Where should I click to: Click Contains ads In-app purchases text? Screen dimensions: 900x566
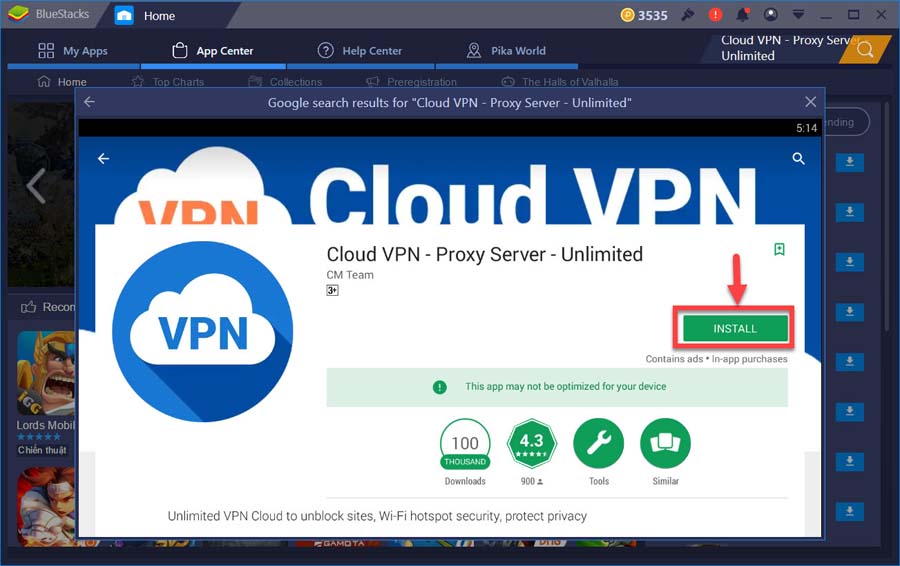(x=716, y=359)
